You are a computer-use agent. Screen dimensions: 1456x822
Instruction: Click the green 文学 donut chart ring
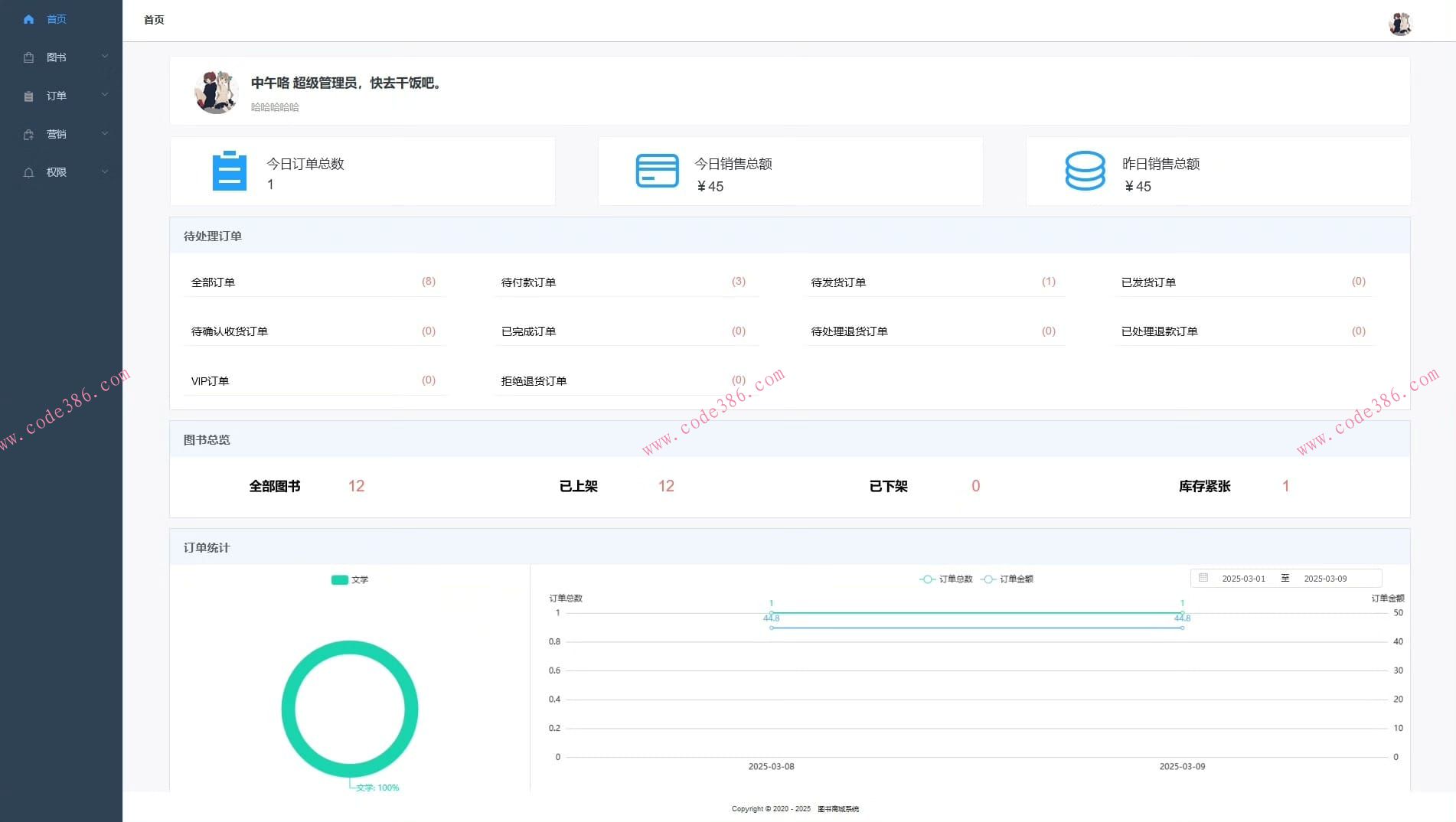[x=289, y=709]
